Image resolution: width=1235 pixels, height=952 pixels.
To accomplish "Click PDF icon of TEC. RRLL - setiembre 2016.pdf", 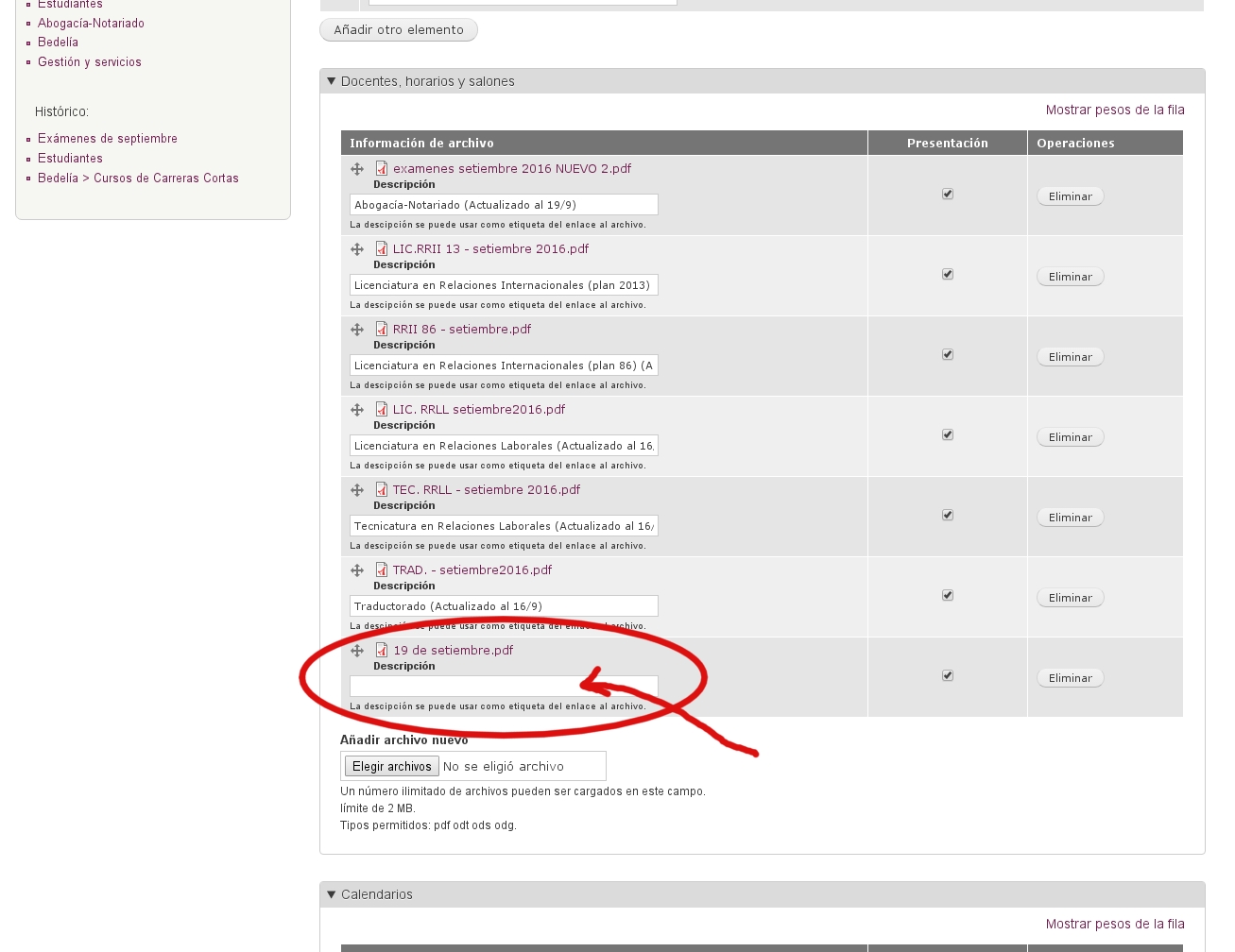I will (x=382, y=489).
